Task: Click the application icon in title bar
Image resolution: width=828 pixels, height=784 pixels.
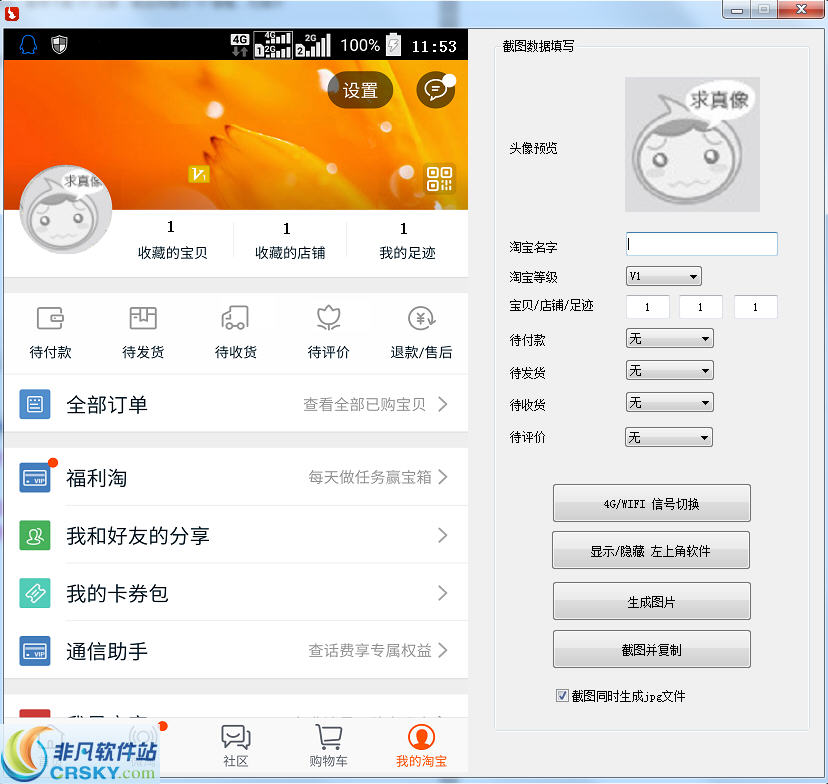Action: point(12,13)
